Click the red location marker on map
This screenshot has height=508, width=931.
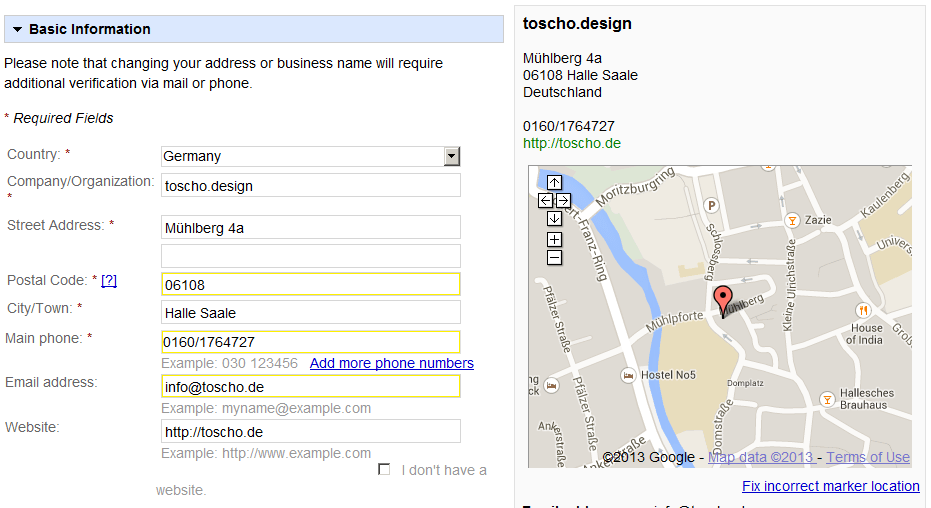click(x=723, y=301)
